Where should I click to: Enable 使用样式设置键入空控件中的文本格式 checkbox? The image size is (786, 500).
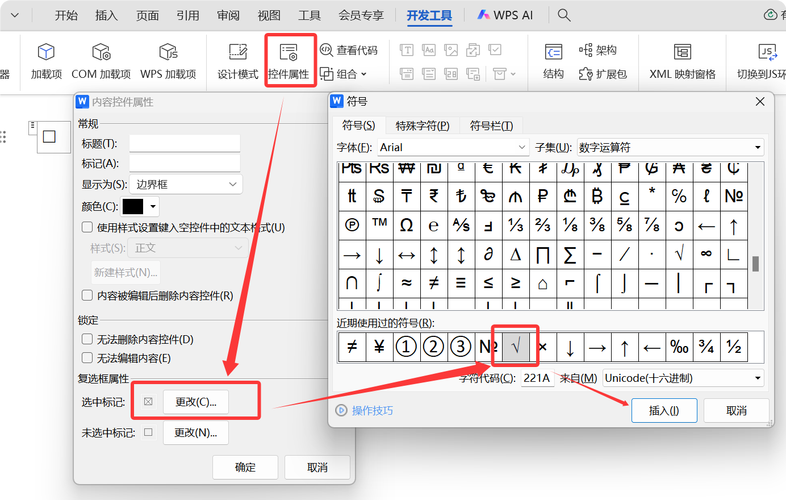(x=87, y=227)
